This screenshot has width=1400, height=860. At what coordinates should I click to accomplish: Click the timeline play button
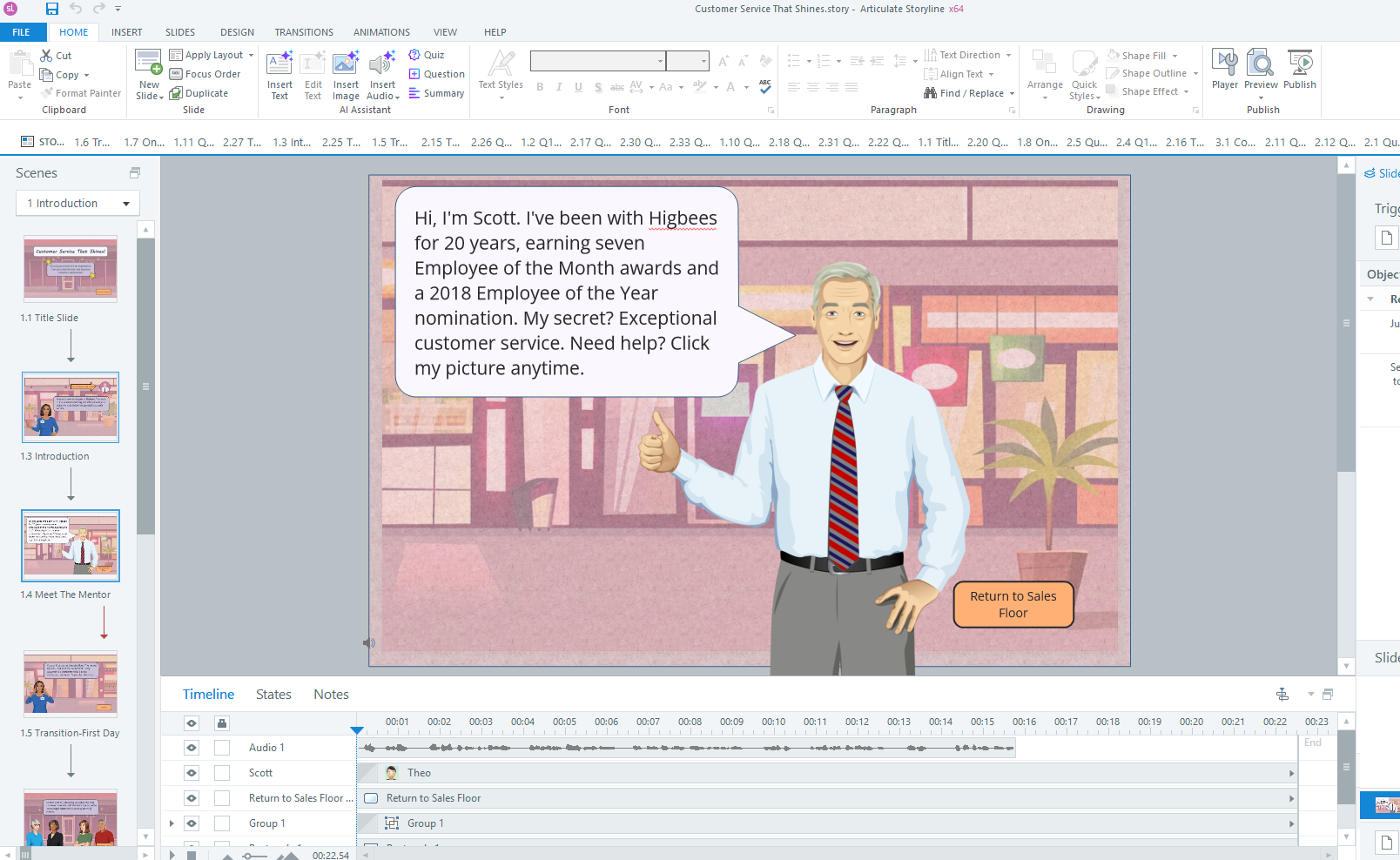[x=172, y=856]
